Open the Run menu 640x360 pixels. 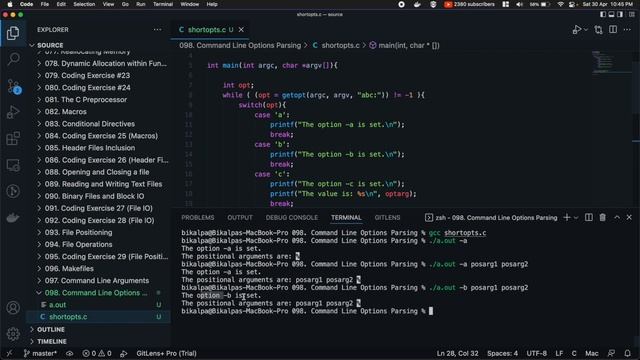pyautogui.click(x=141, y=4)
